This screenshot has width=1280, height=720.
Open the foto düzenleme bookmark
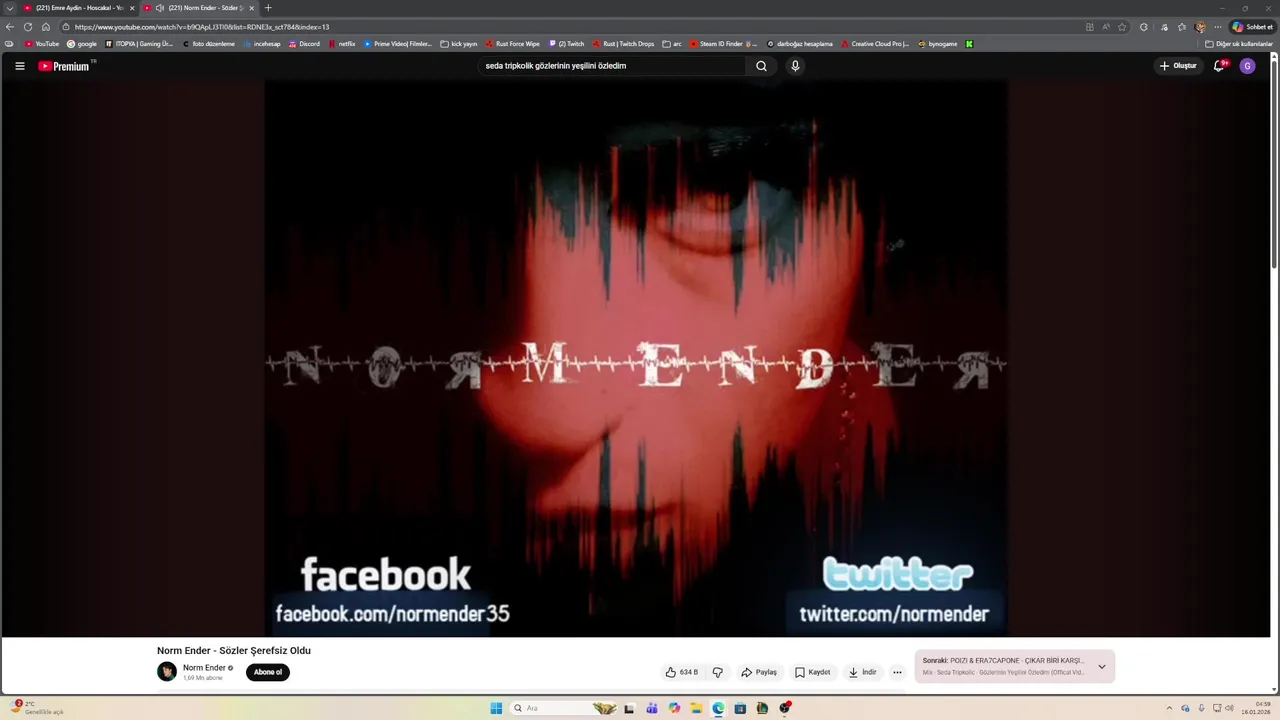click(x=208, y=44)
